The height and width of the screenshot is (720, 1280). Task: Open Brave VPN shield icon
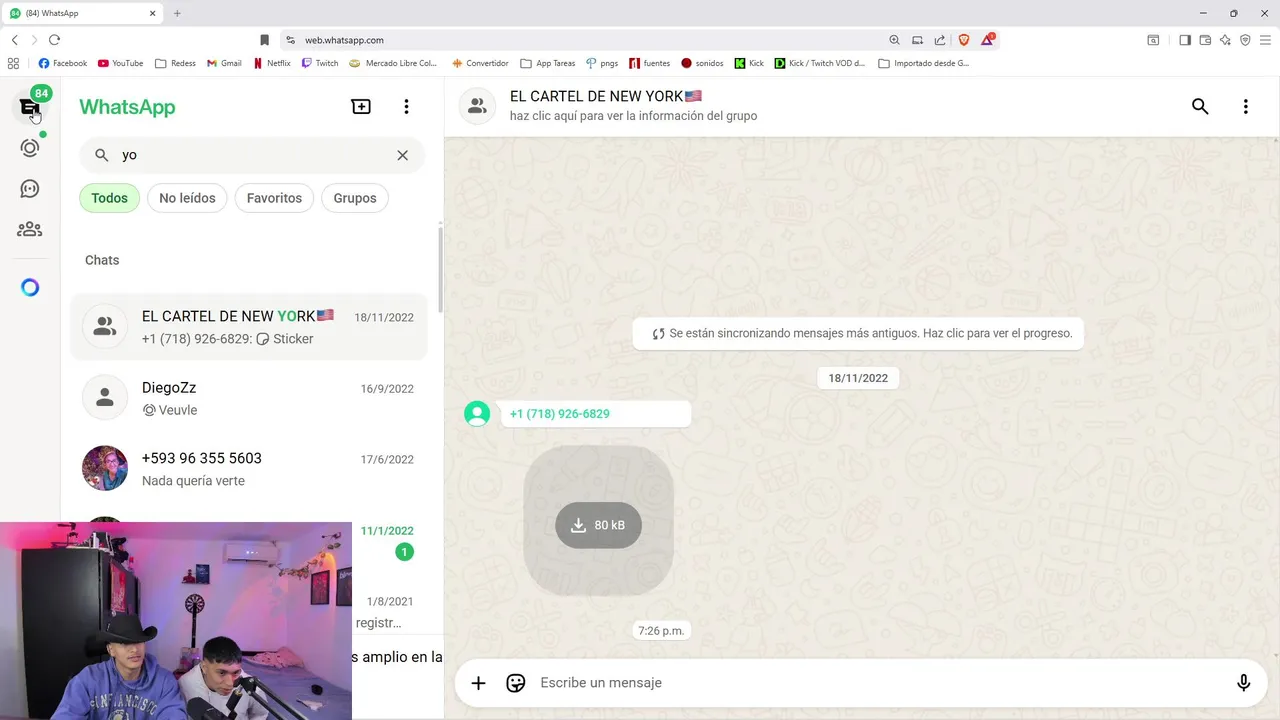tap(1245, 40)
